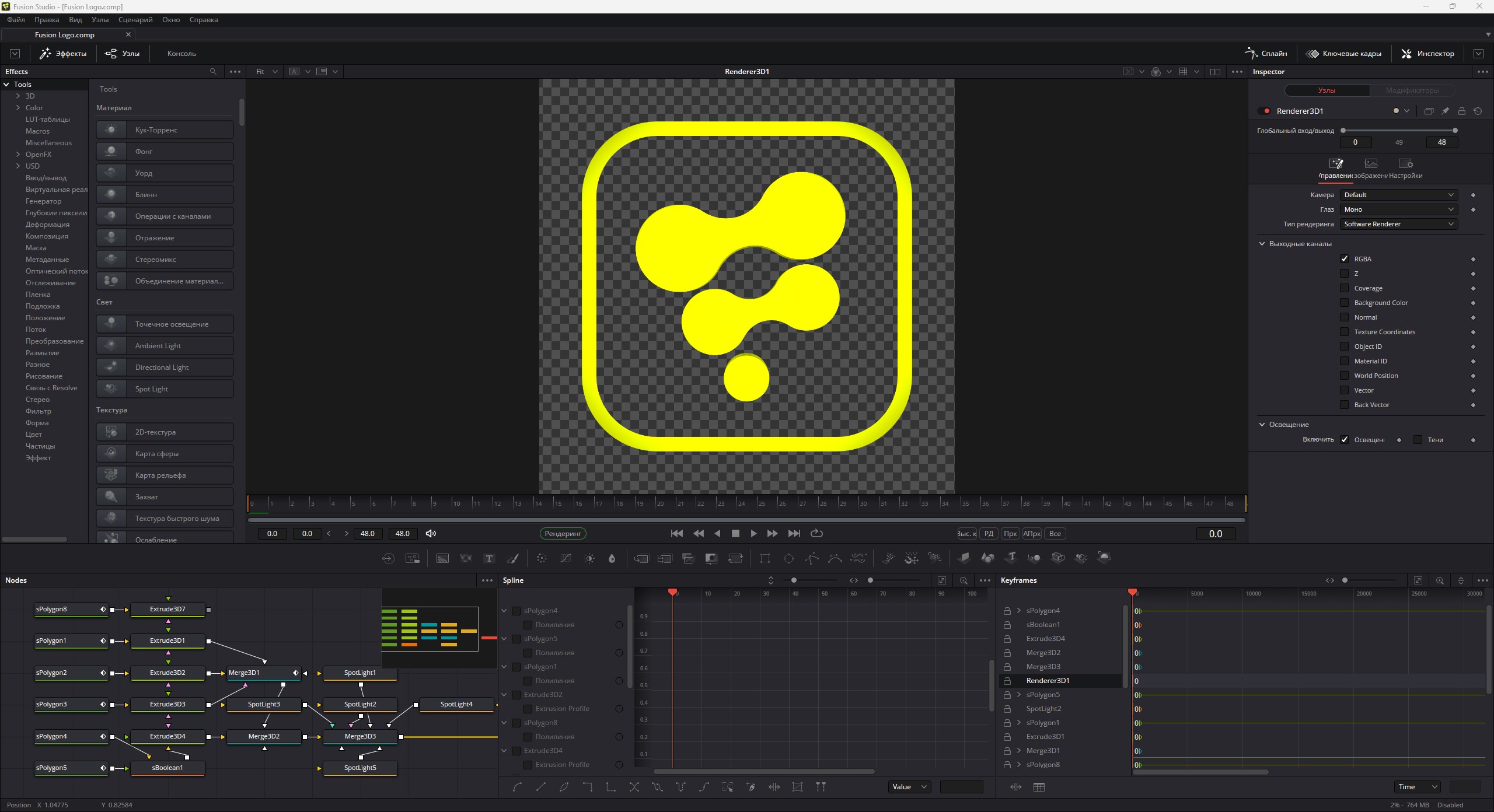Image resolution: width=1494 pixels, height=812 pixels.
Task: Add a Rectangle mask node
Action: tap(765, 558)
